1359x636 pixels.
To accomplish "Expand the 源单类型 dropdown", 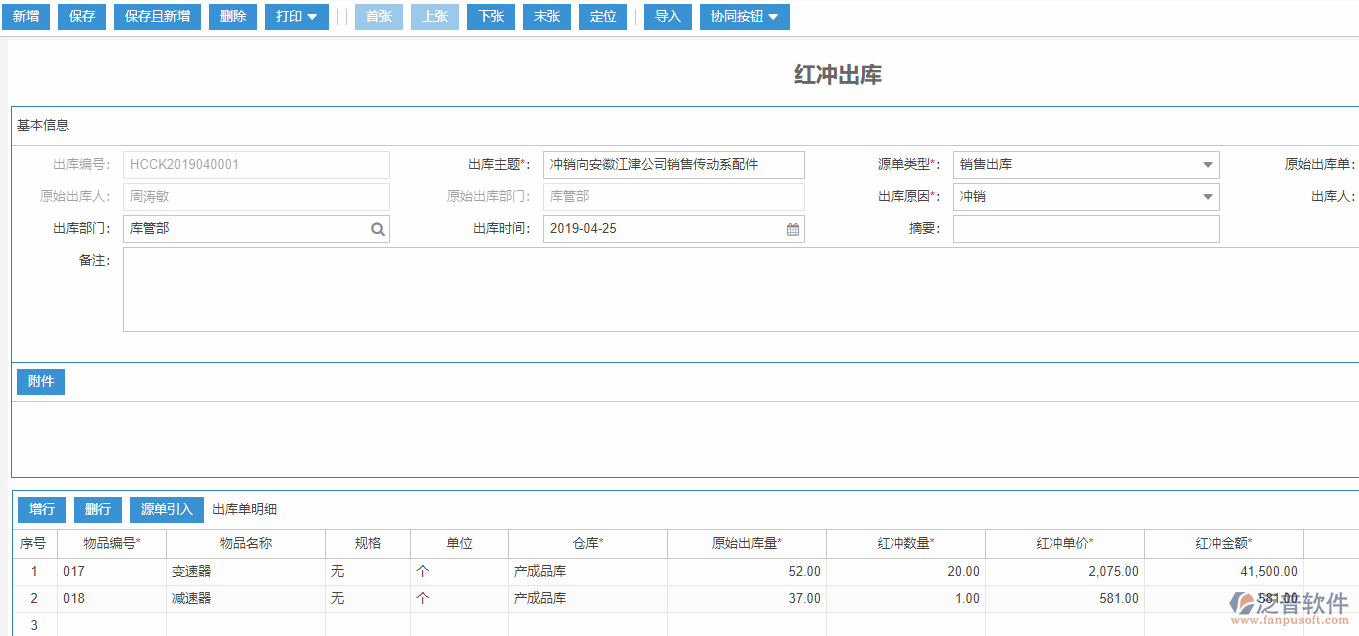I will coord(1207,165).
